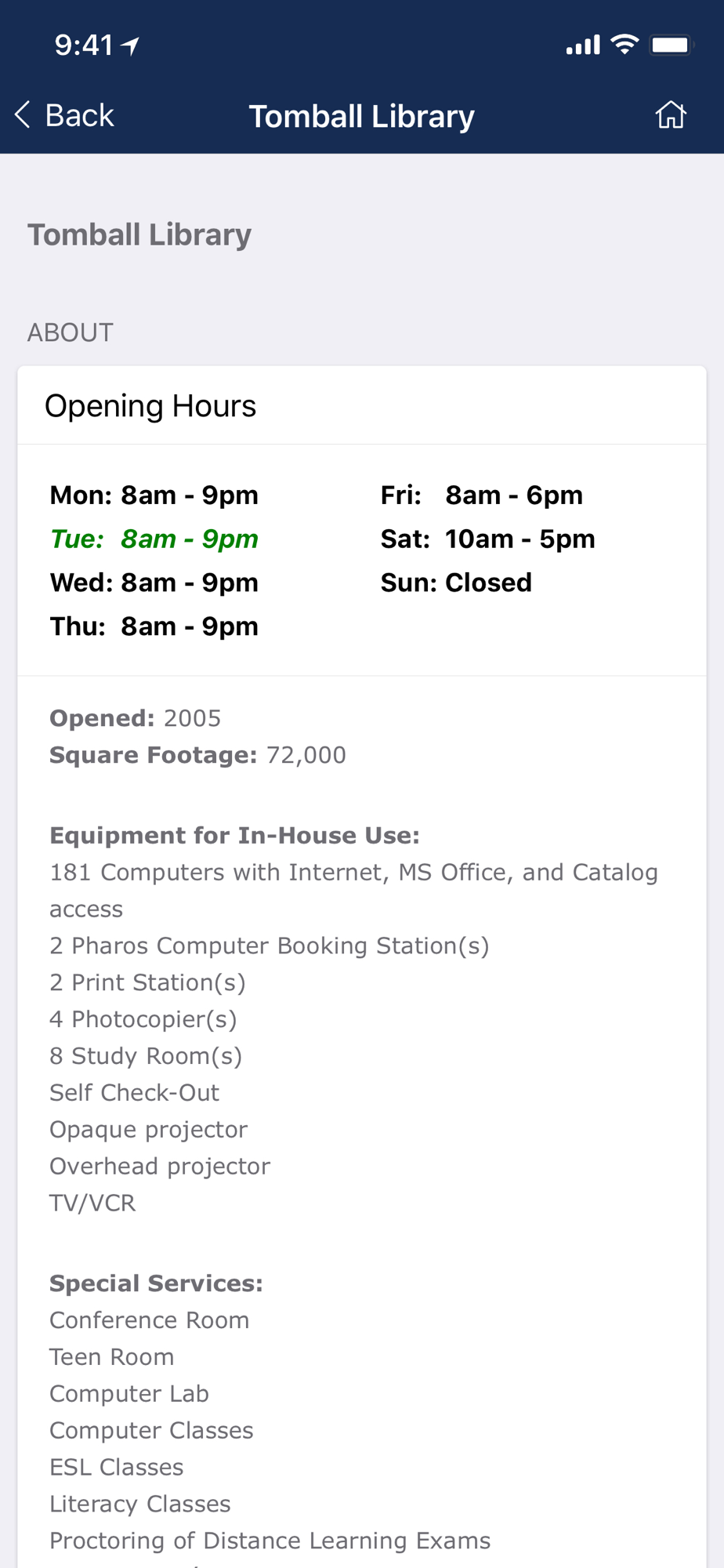Tap the Wi-Fi status icon
The image size is (724, 1568).
(624, 45)
